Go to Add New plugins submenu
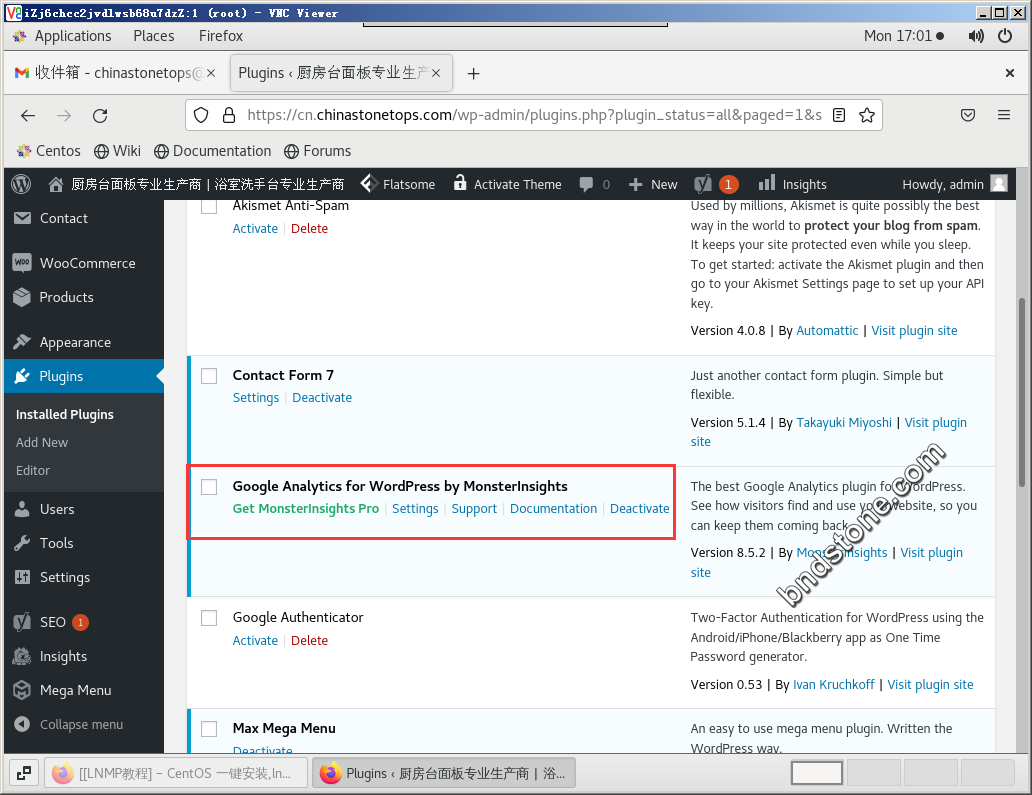The image size is (1032, 795). point(42,443)
